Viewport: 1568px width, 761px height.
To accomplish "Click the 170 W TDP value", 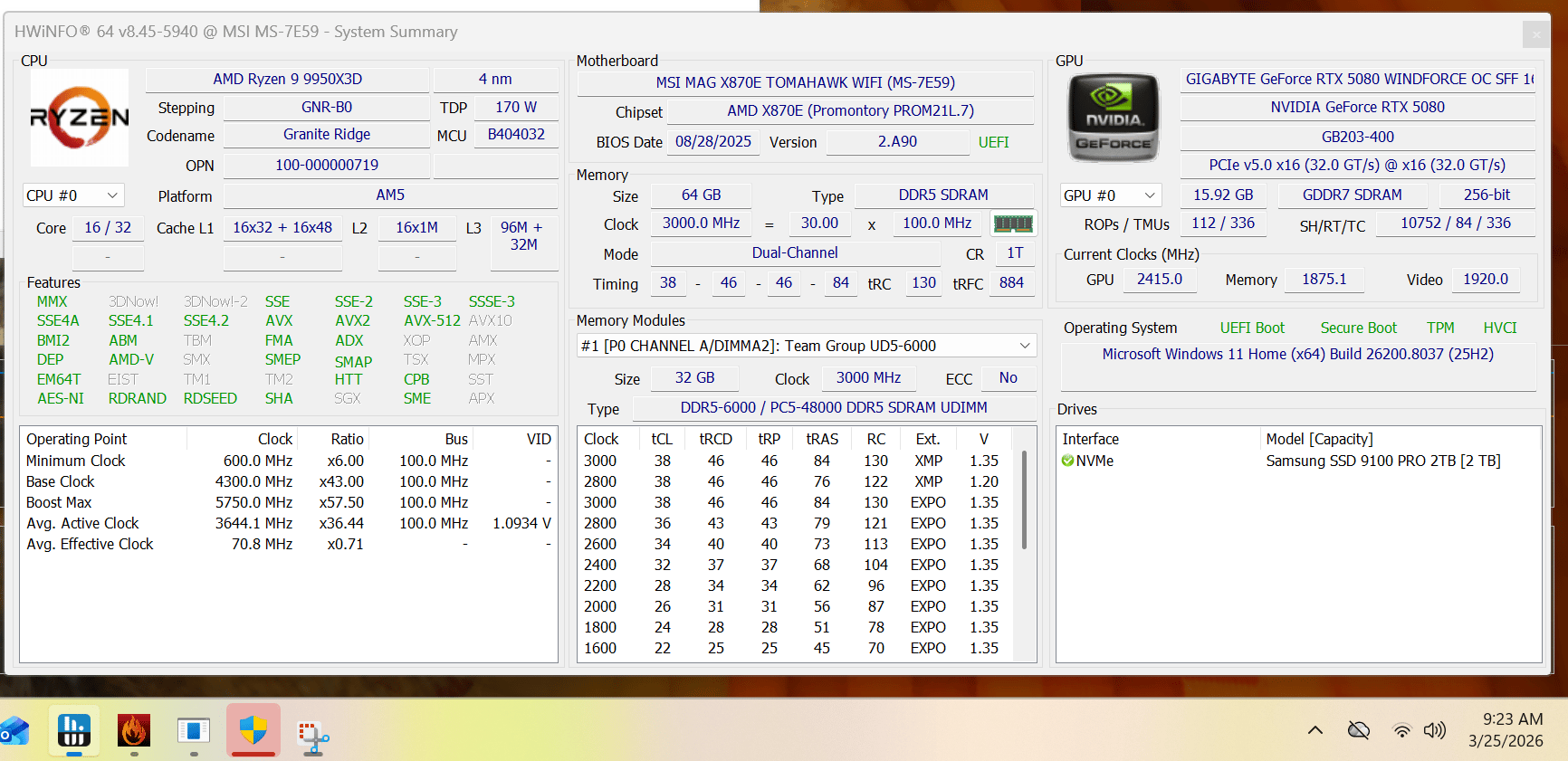I will point(516,108).
